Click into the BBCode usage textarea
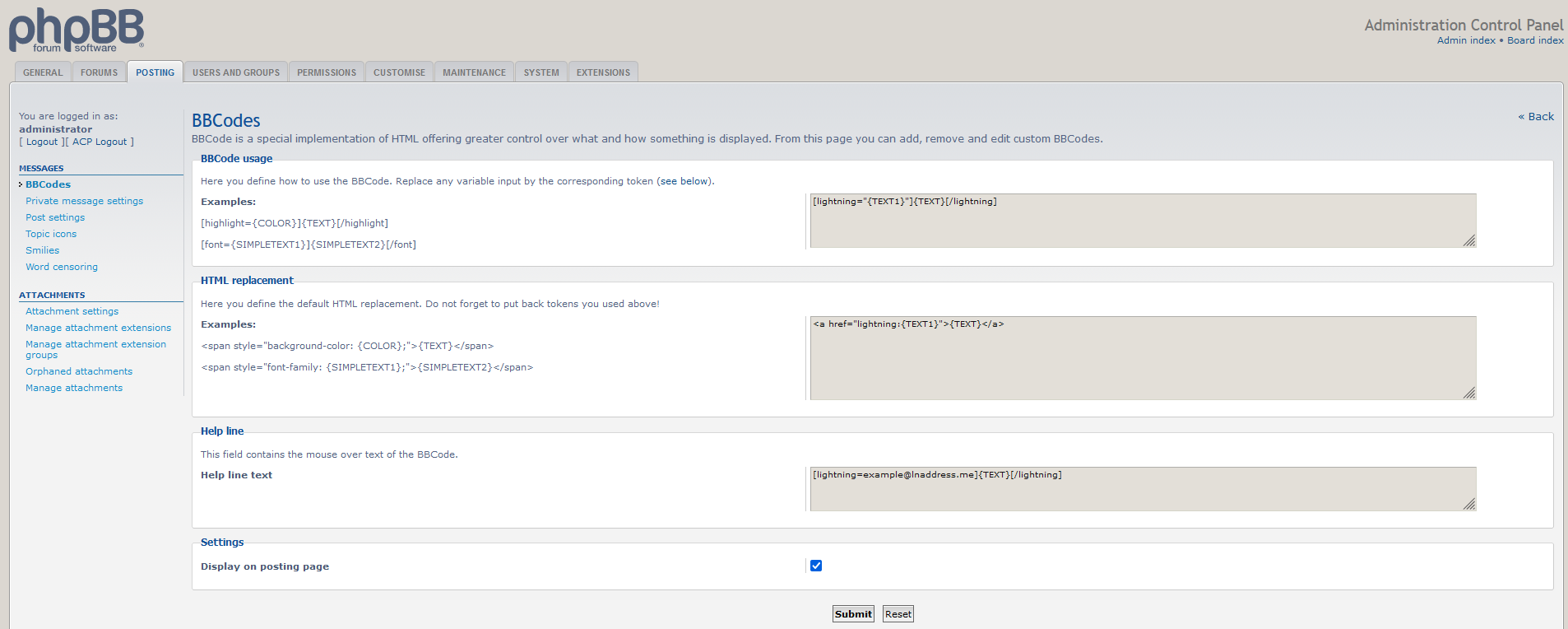This screenshot has width=1568, height=629. coord(1143,221)
